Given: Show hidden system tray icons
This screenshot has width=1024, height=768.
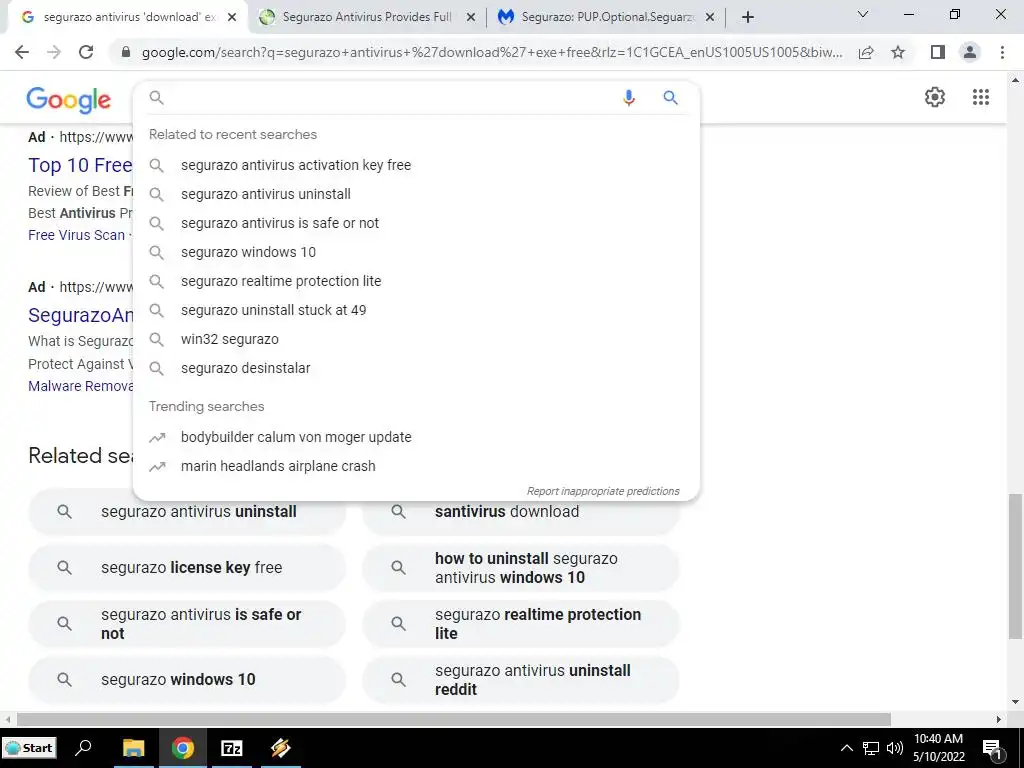Looking at the screenshot, I should 846,748.
